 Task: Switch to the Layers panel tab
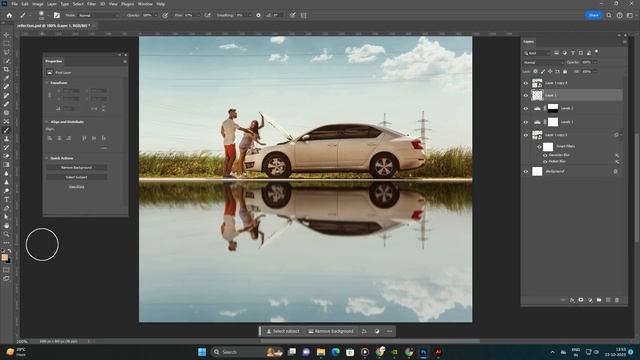pyautogui.click(x=529, y=42)
